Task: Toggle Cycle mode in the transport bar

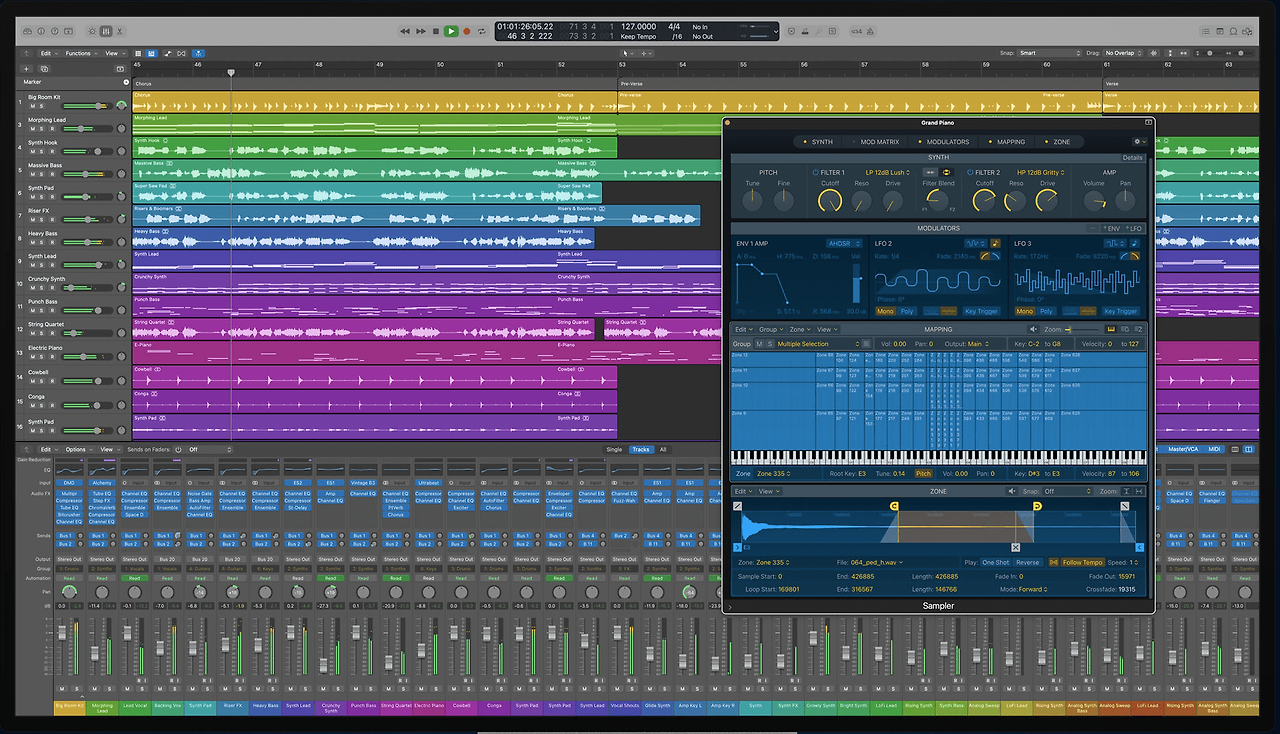Action: click(482, 31)
